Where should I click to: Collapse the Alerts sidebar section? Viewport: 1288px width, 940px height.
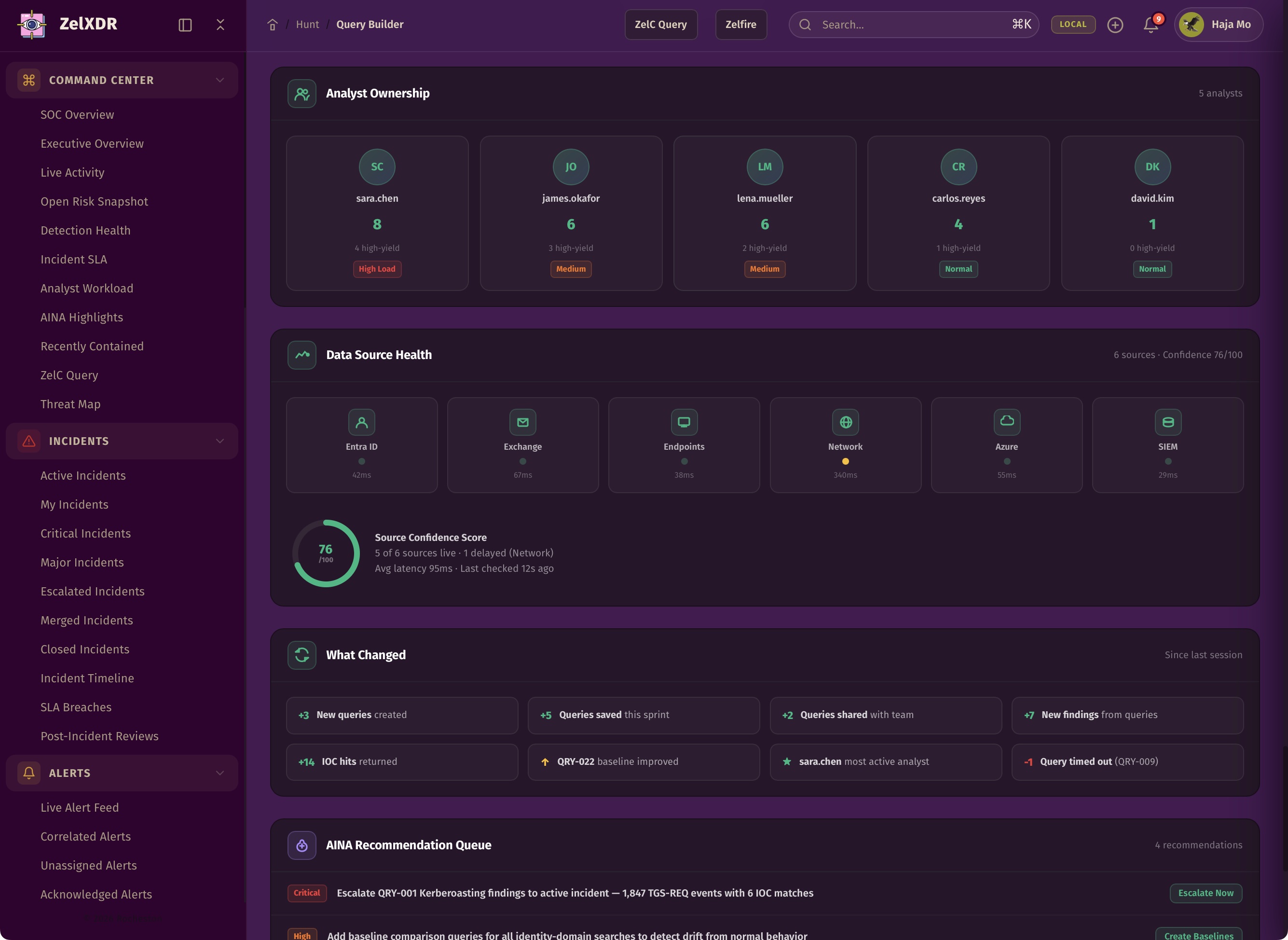(x=219, y=773)
